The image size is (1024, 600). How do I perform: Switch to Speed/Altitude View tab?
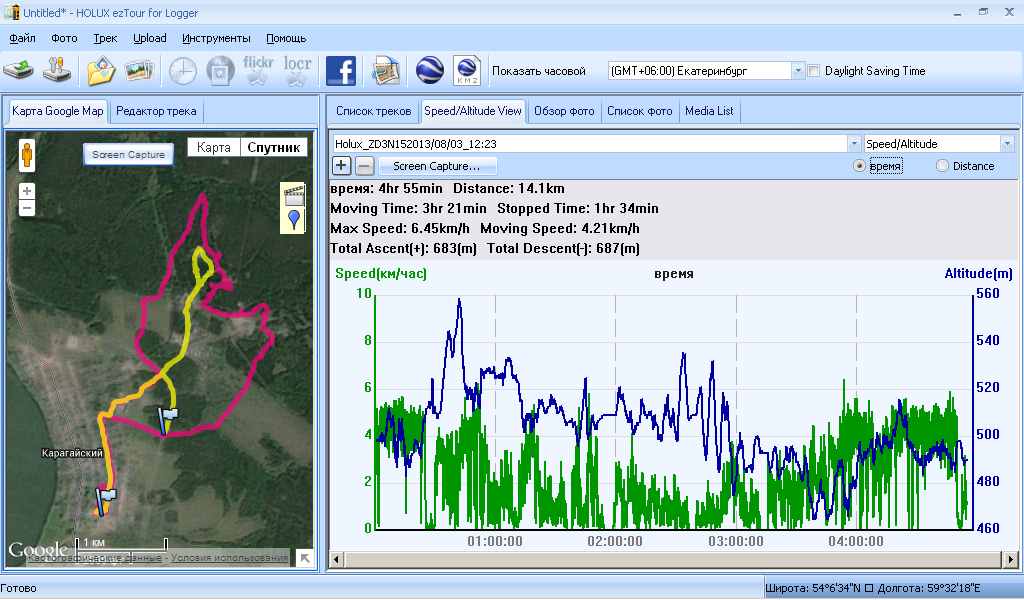[x=473, y=111]
